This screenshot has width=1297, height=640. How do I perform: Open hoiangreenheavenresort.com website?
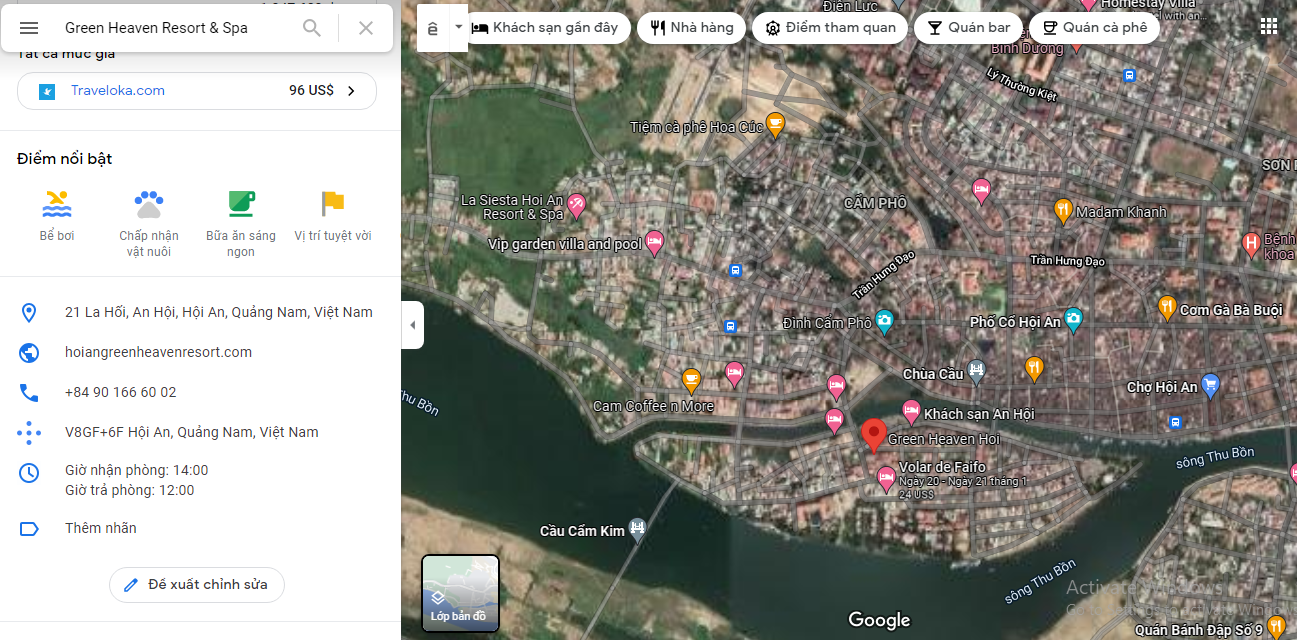pos(158,352)
